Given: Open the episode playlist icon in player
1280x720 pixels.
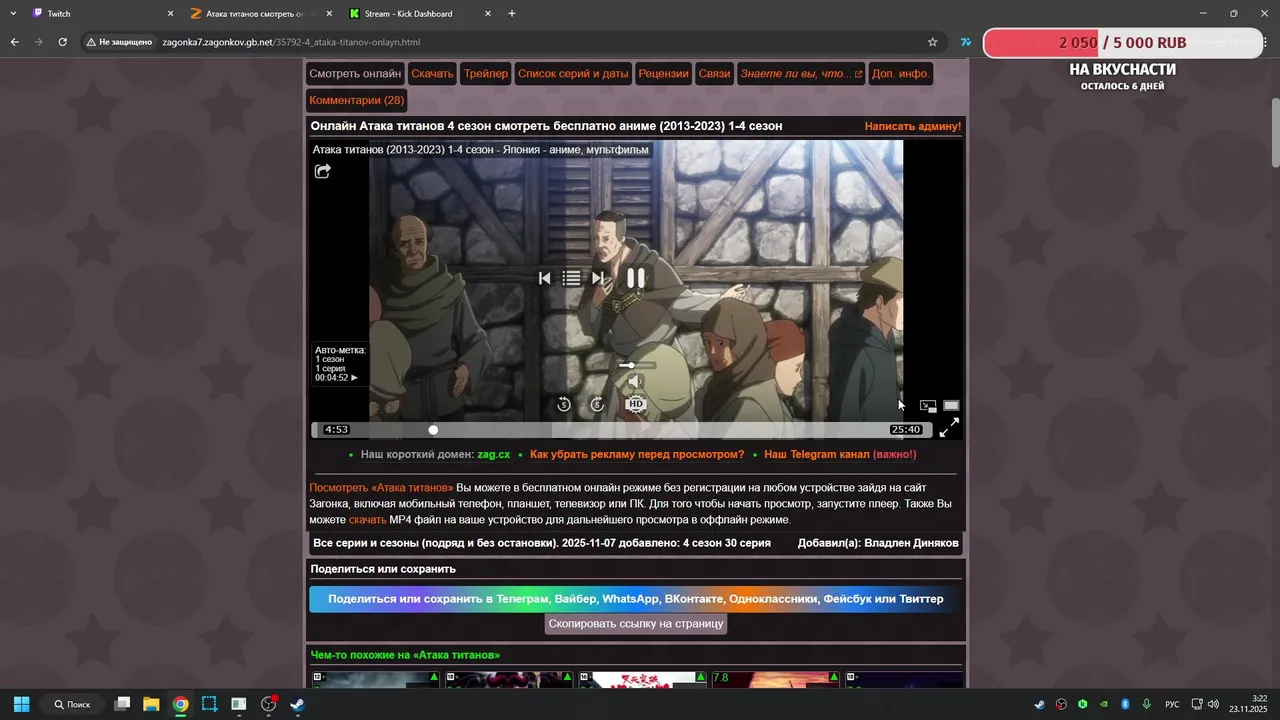Looking at the screenshot, I should [571, 278].
